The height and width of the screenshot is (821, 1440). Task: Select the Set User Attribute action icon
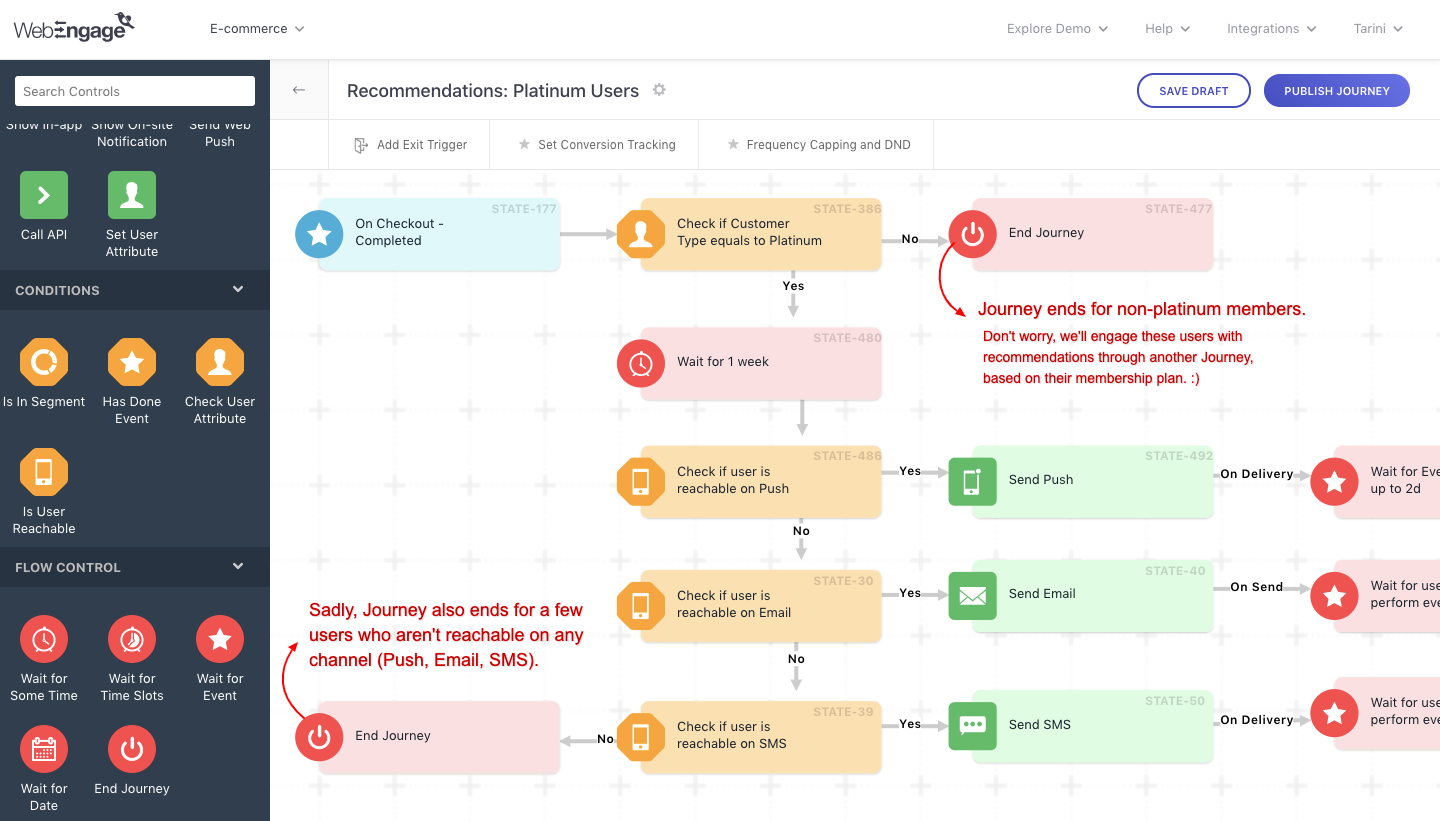click(x=132, y=195)
